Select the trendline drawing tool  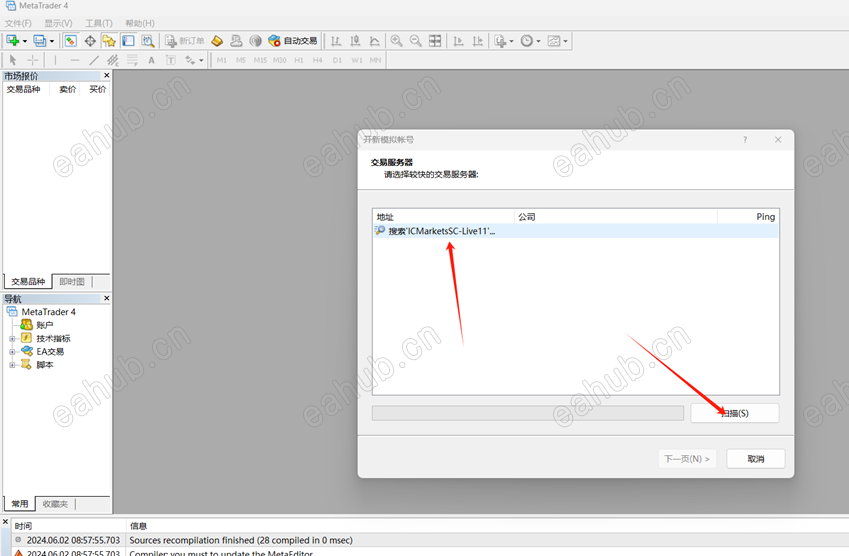click(94, 60)
